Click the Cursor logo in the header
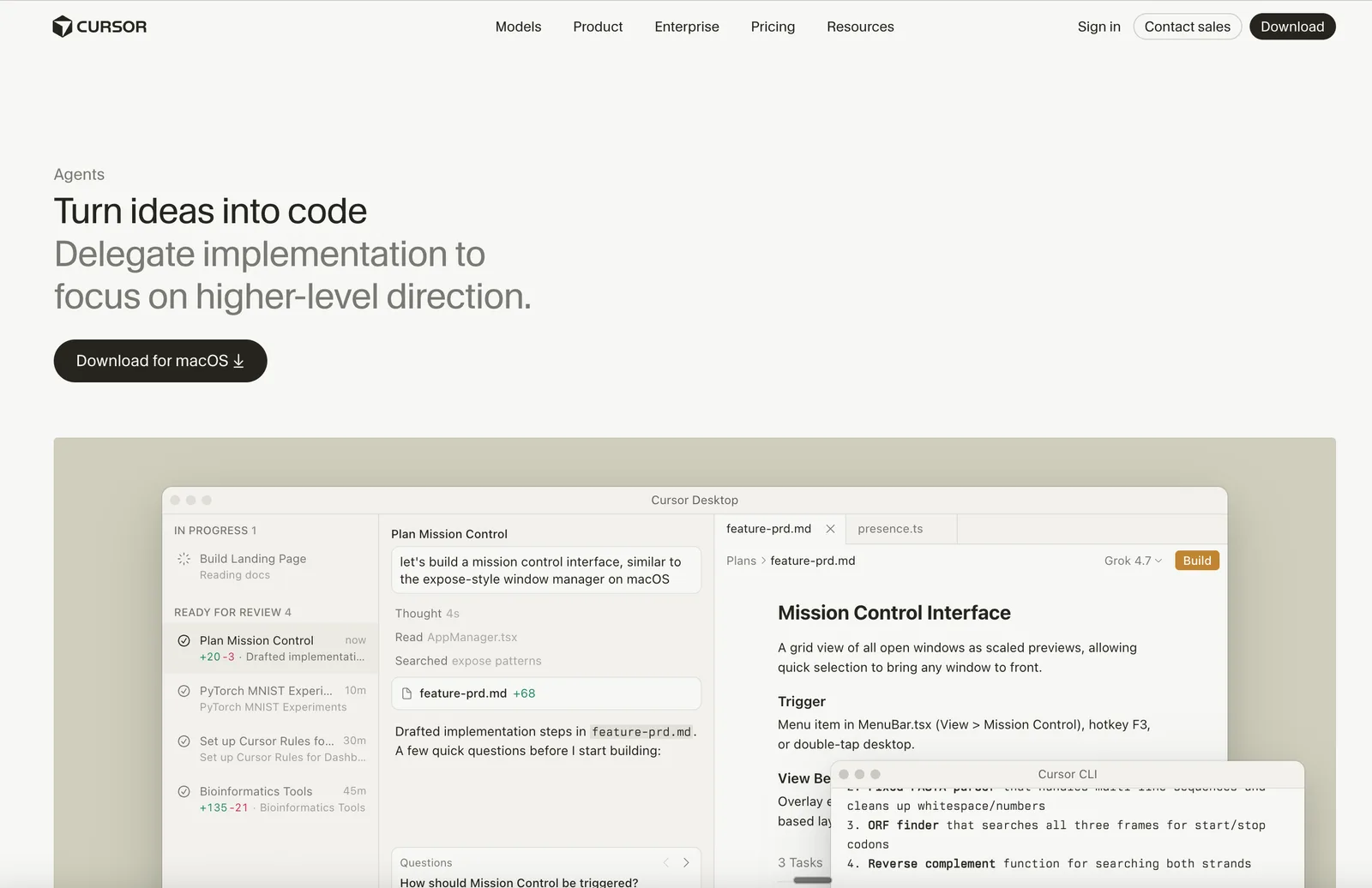 [x=99, y=27]
